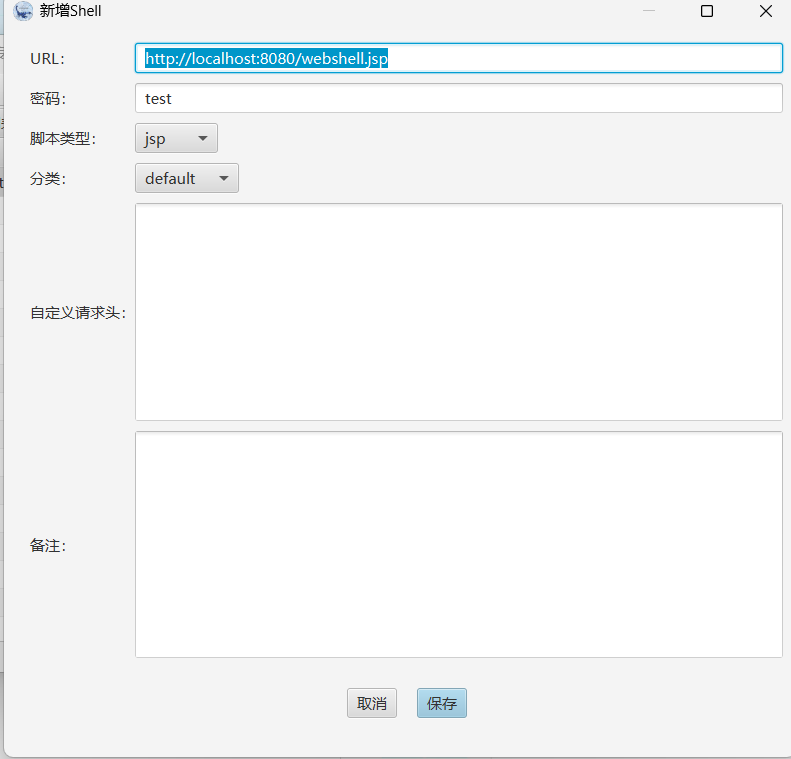Click the URL label
791x759 pixels.
point(47,59)
